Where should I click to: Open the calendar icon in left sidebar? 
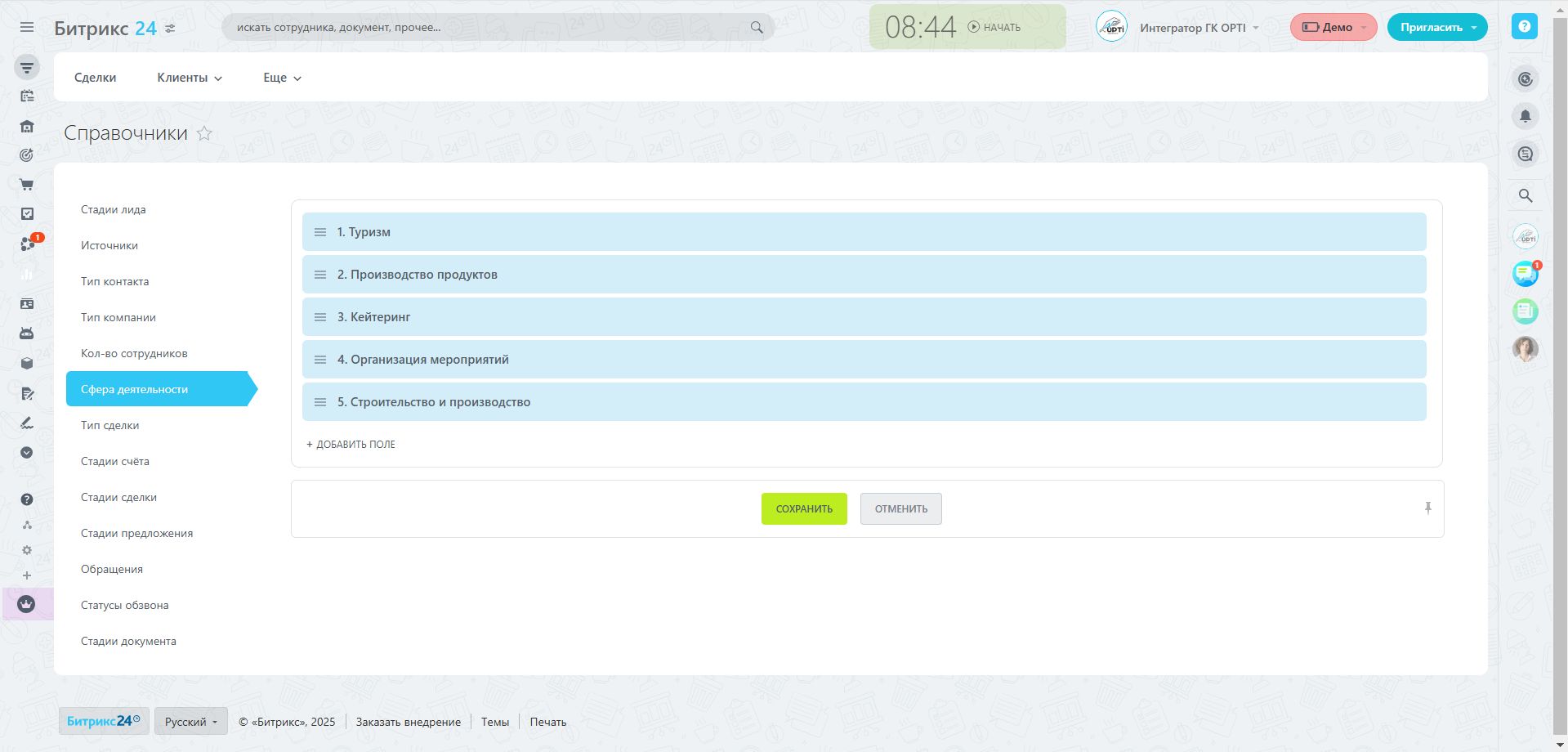click(27, 96)
